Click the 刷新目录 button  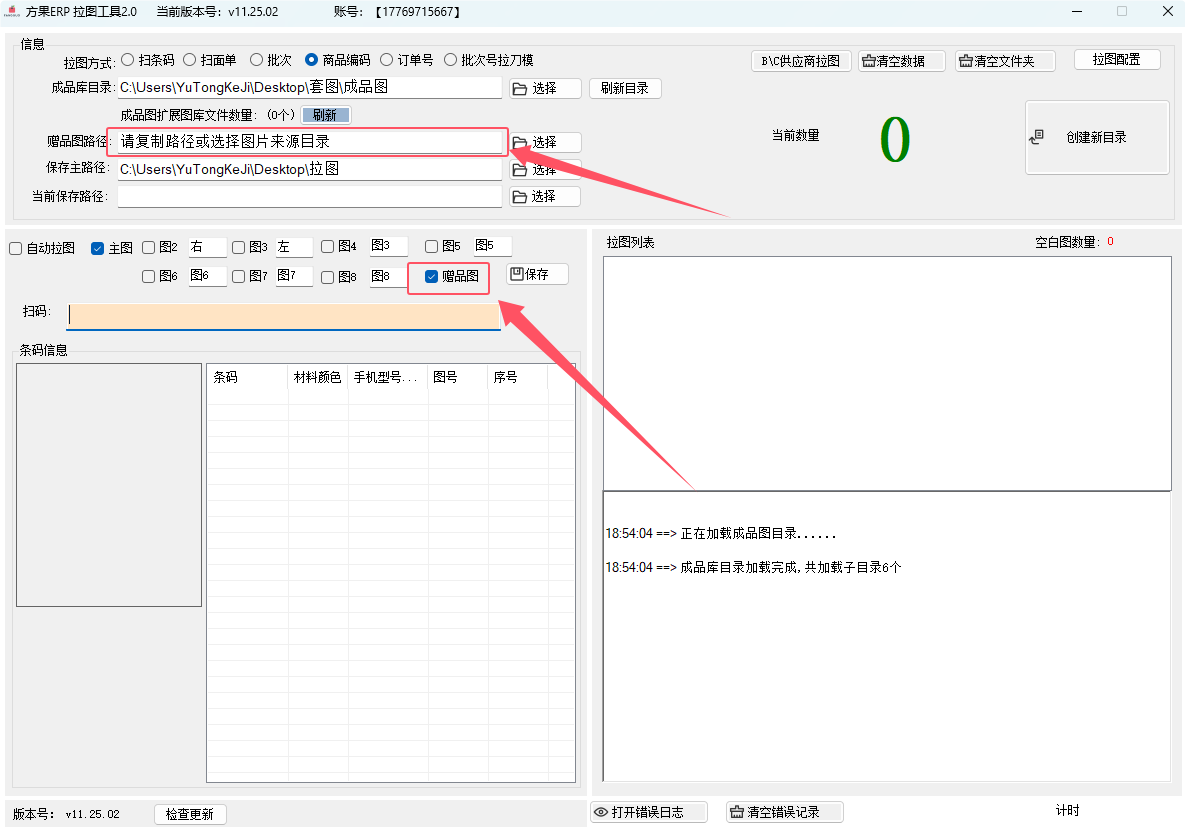click(x=625, y=88)
